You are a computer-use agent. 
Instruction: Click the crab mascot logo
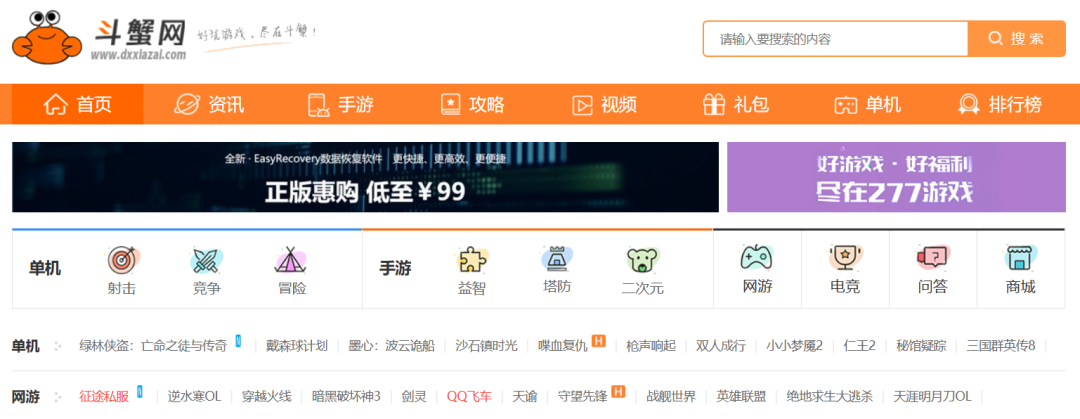[x=46, y=37]
